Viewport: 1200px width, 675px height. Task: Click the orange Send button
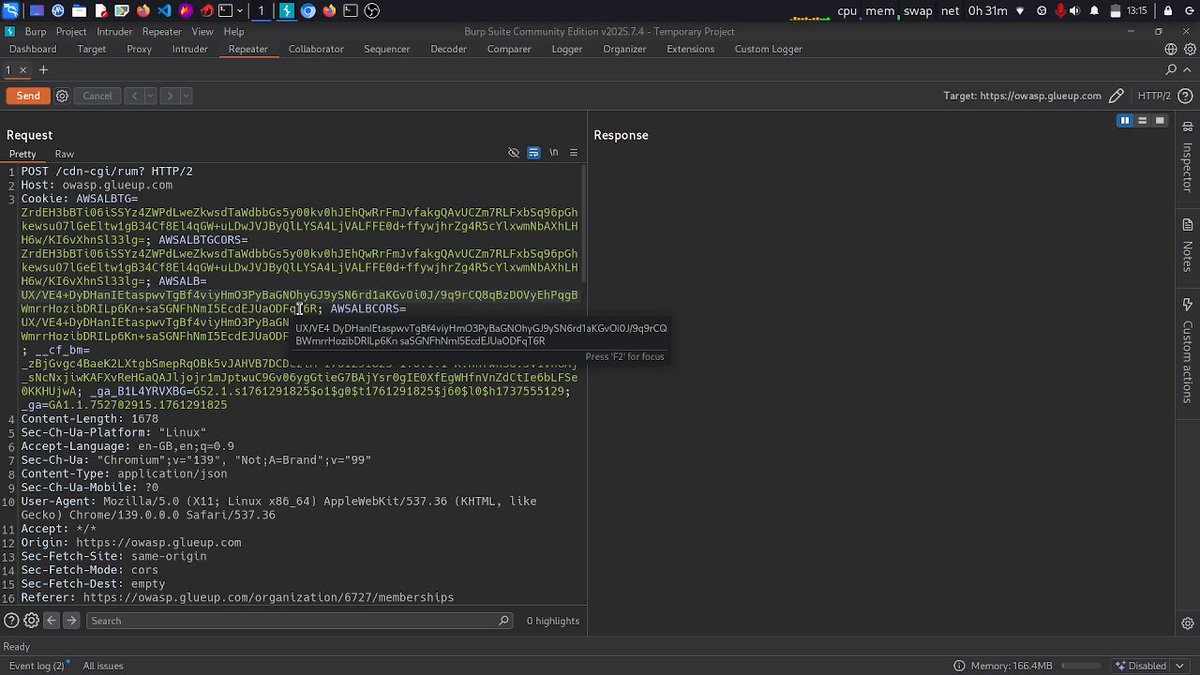coord(28,96)
